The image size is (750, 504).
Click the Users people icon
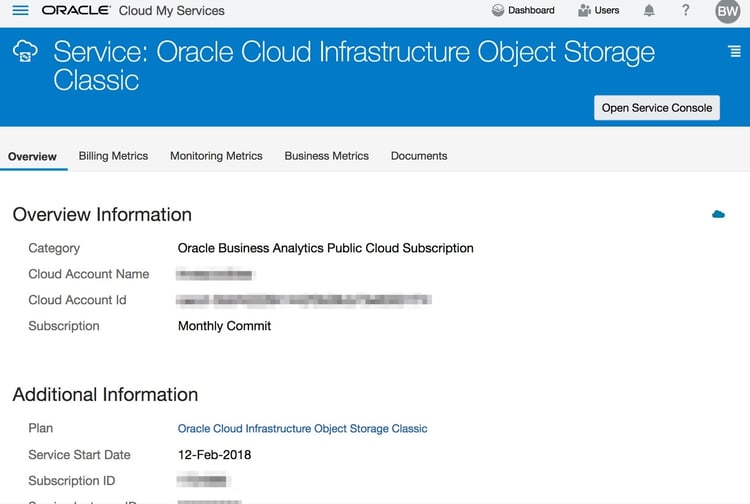[x=584, y=10]
